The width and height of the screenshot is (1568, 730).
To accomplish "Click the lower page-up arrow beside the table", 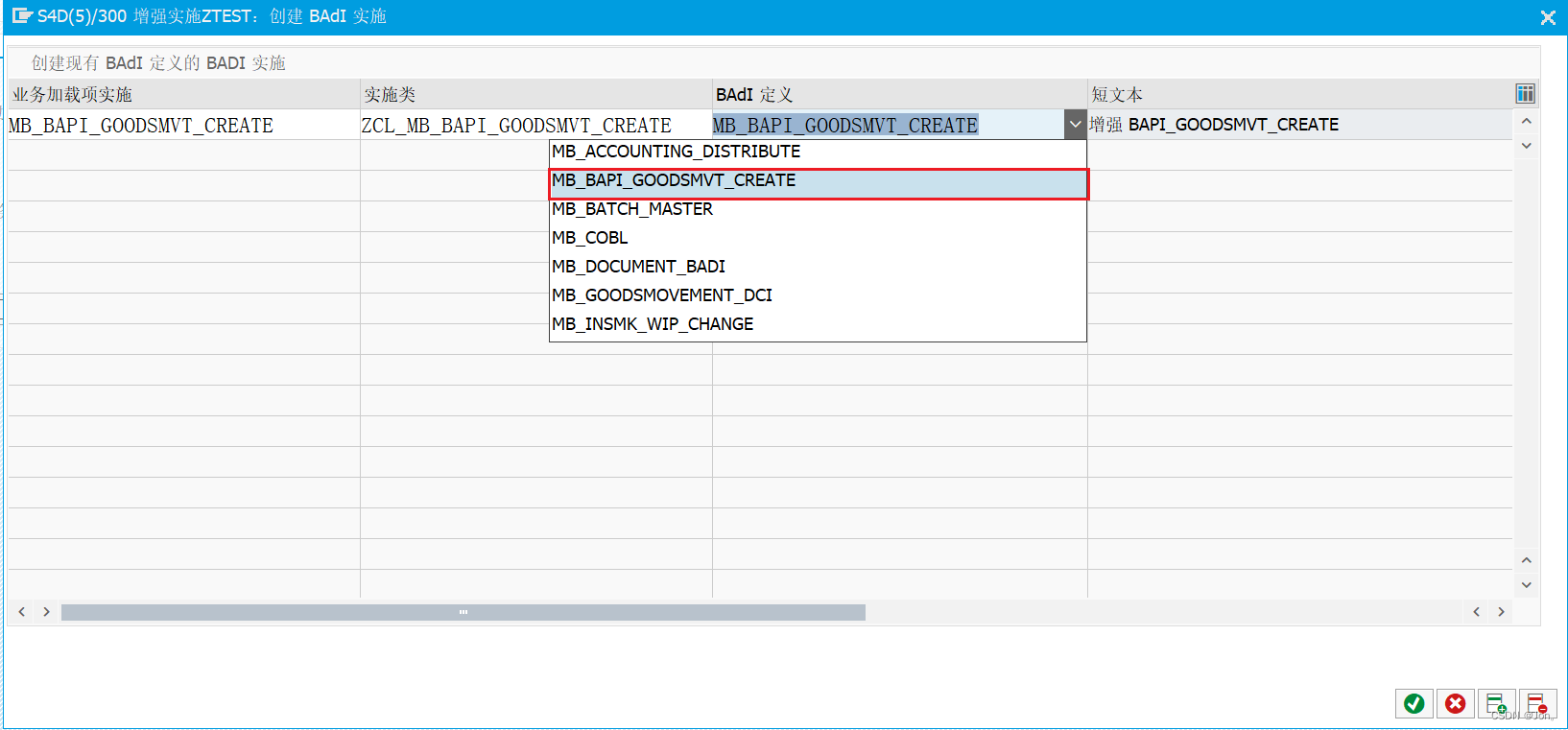I will (1526, 560).
